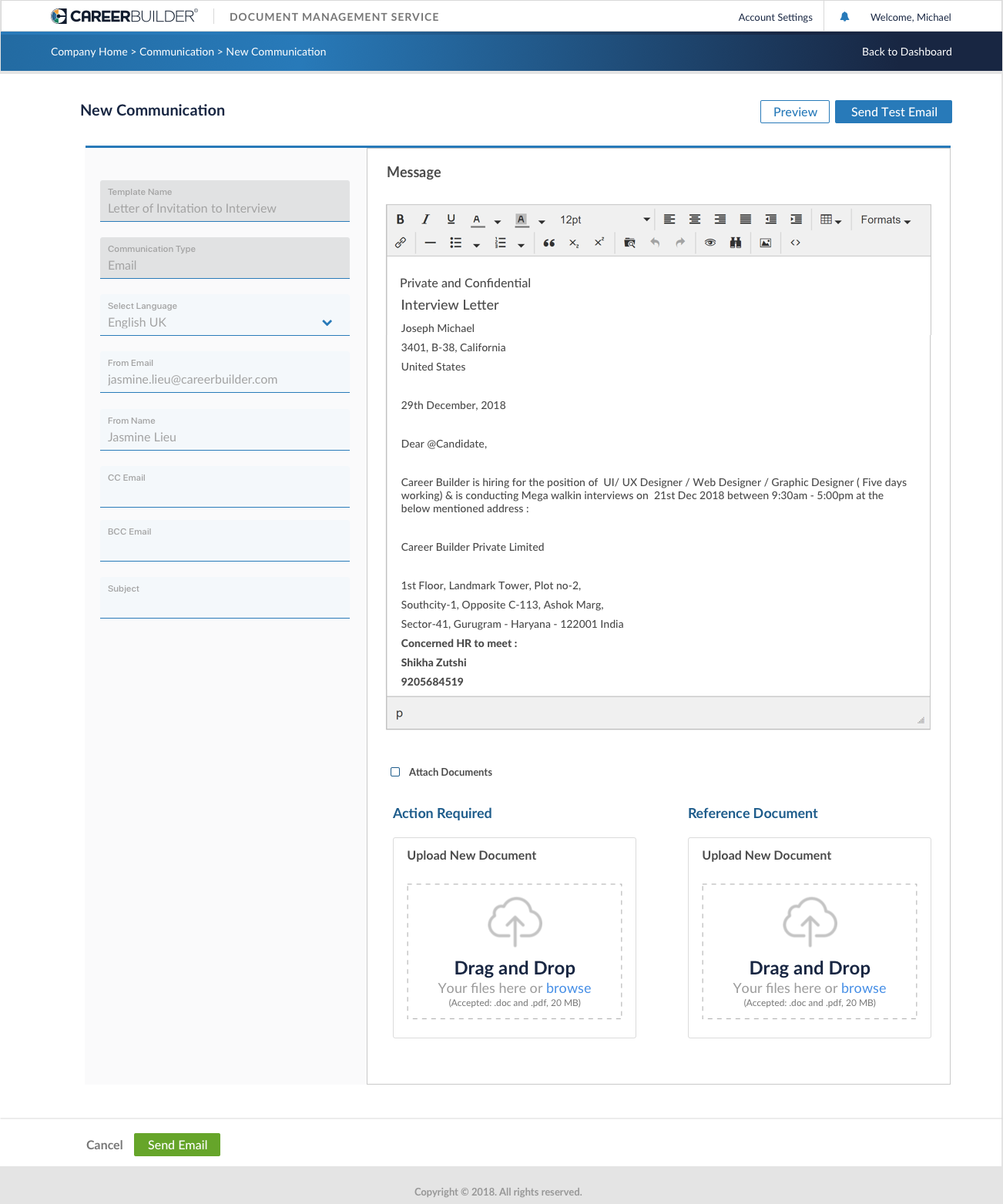Align text right

[720, 220]
